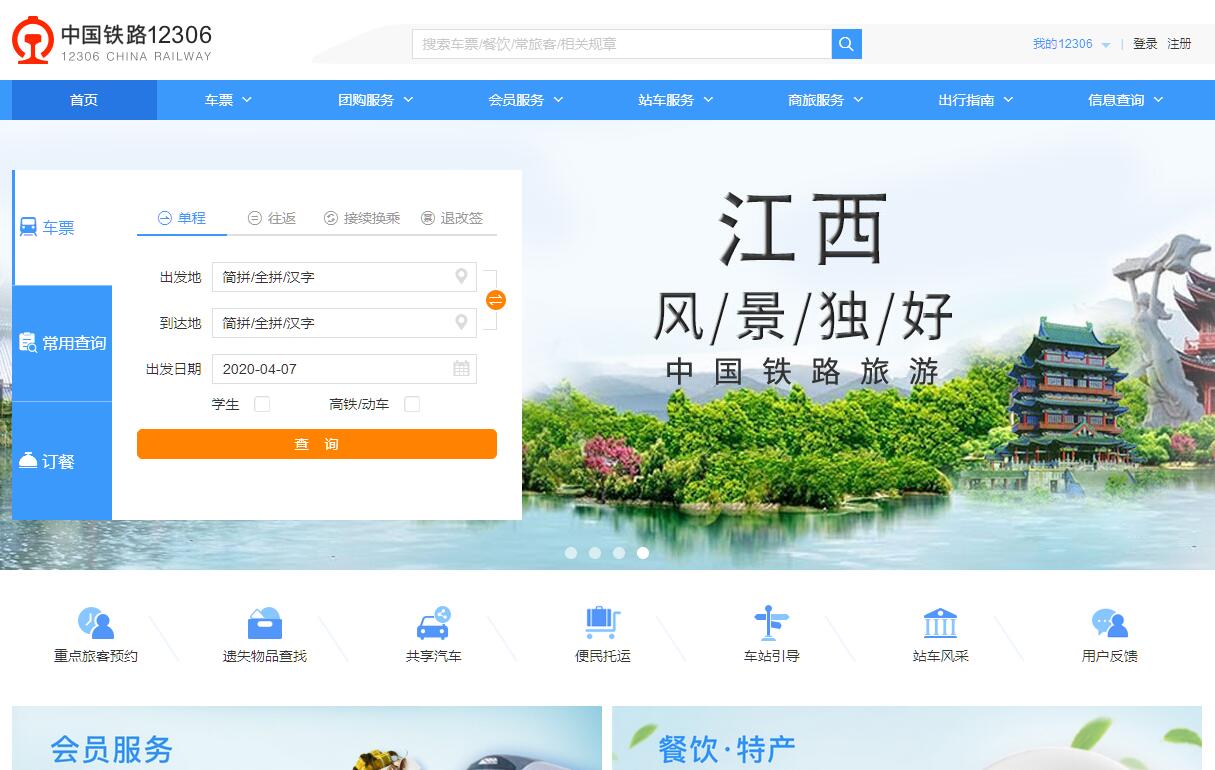Screen dimensions: 1215x770
Task: Open the 重点旅客预约 service icon
Action: pyautogui.click(x=96, y=624)
